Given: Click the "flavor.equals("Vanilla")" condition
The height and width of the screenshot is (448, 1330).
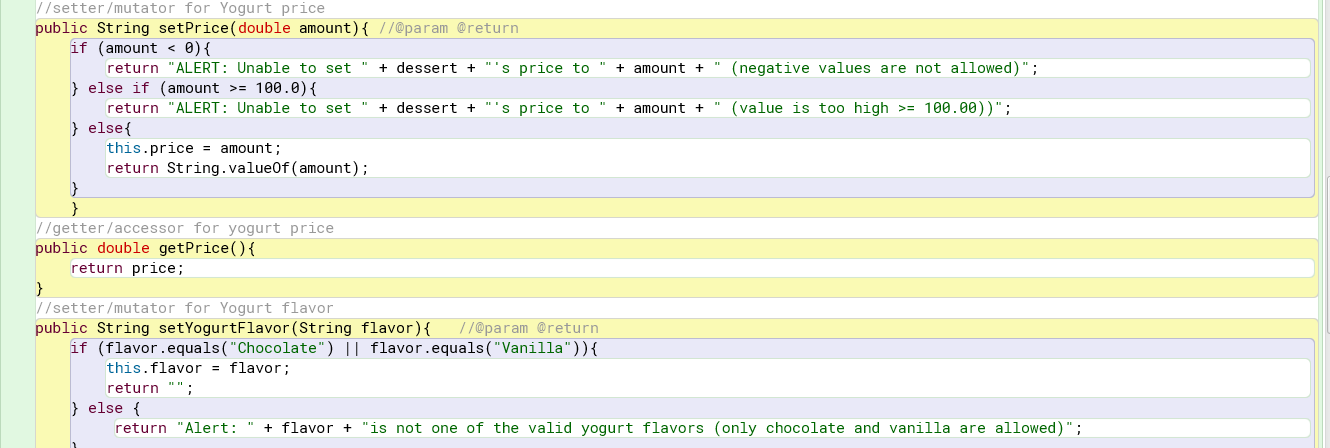Looking at the screenshot, I should point(475,348).
